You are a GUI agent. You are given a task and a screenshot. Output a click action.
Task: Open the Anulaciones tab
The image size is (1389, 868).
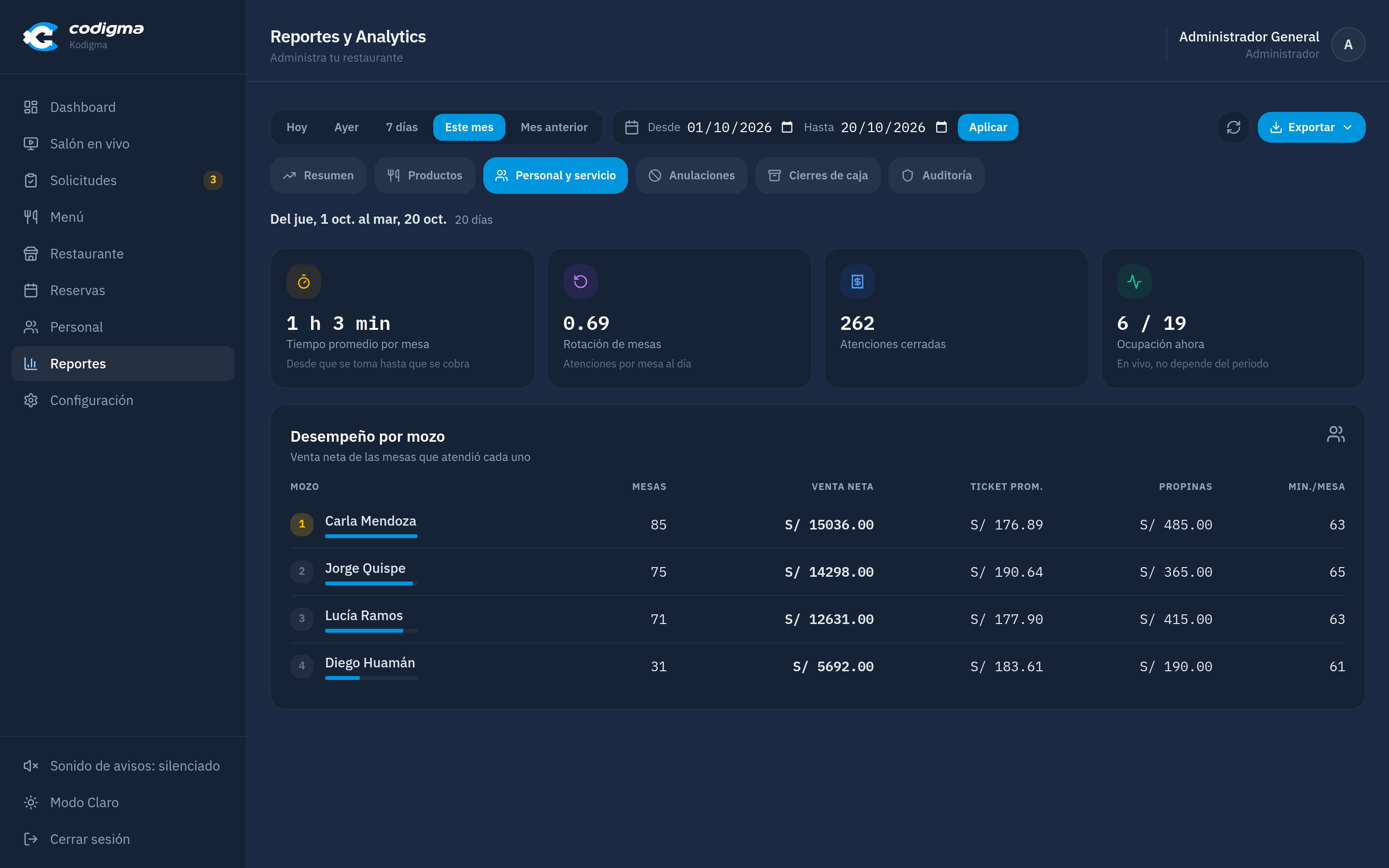click(692, 176)
